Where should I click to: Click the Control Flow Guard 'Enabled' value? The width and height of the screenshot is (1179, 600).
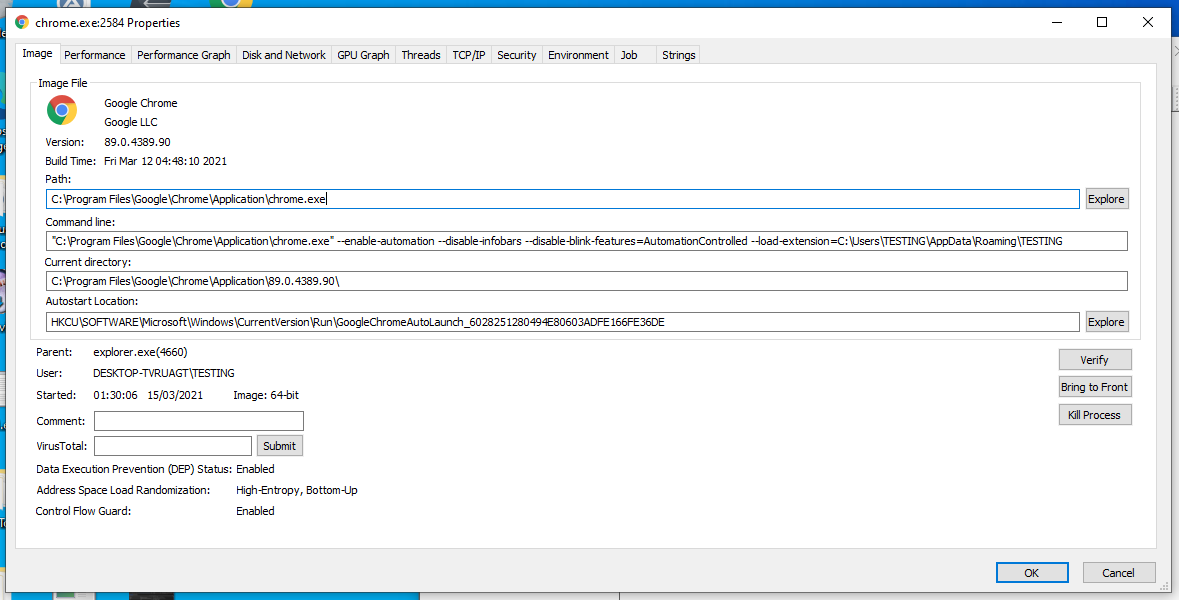point(256,511)
